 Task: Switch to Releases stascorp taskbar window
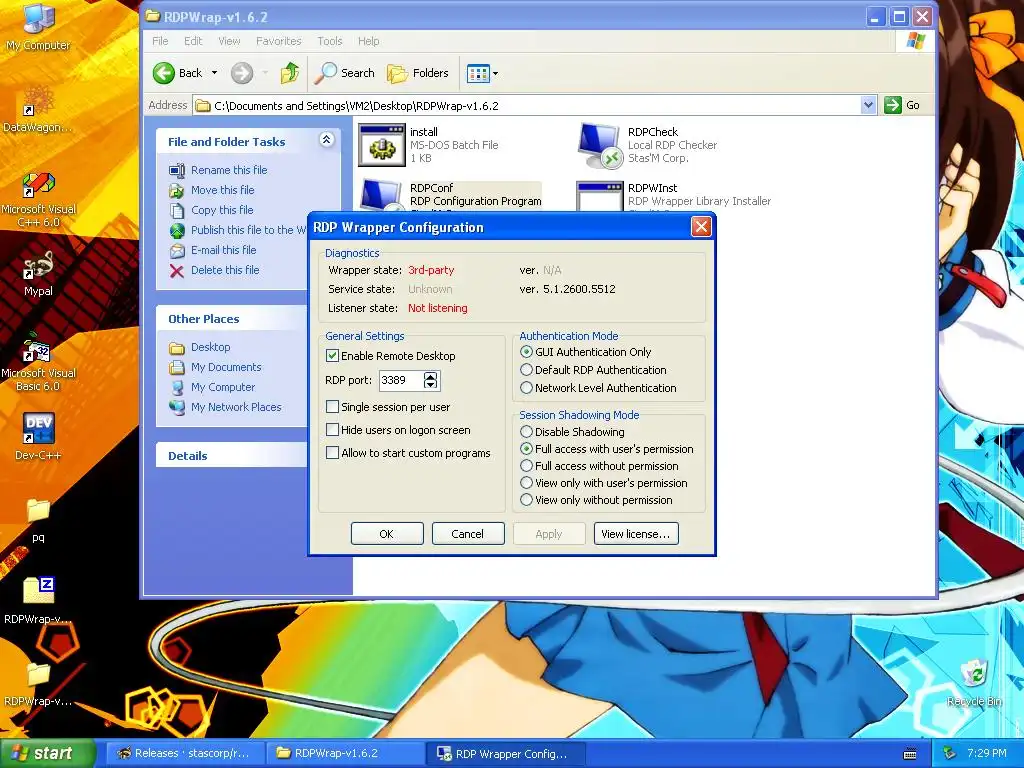click(185, 753)
